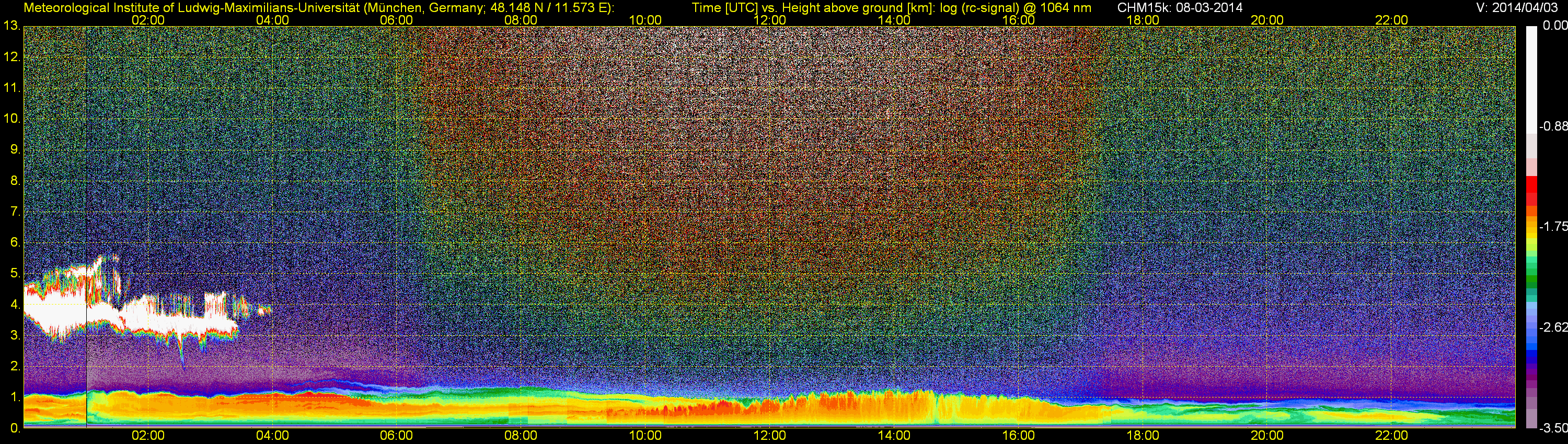Select the 12:00 label on the top time axis
Viewport: 1568px width, 444px height.
pyautogui.click(x=769, y=20)
